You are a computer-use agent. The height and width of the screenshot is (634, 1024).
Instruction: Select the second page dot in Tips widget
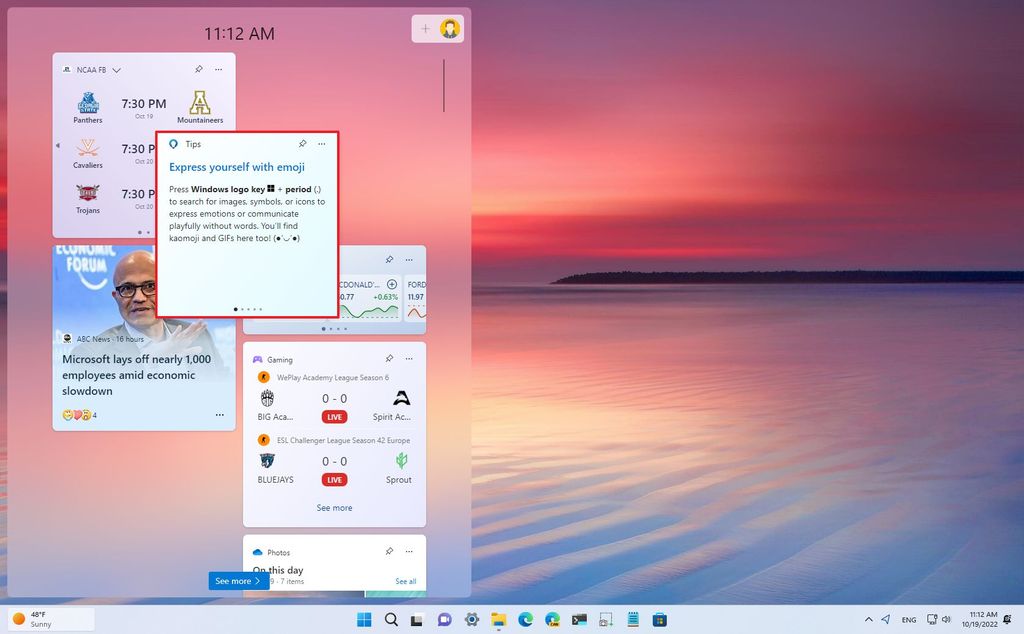click(243, 310)
